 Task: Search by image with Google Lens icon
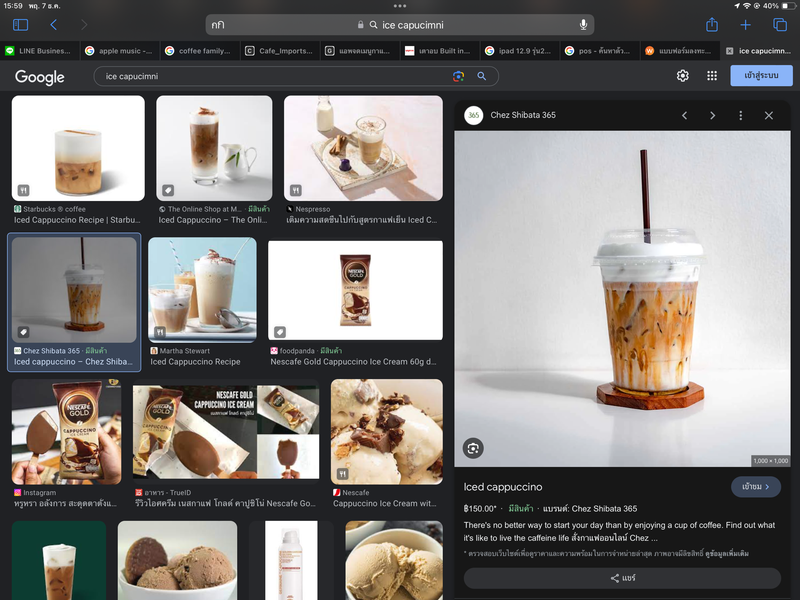click(x=458, y=76)
